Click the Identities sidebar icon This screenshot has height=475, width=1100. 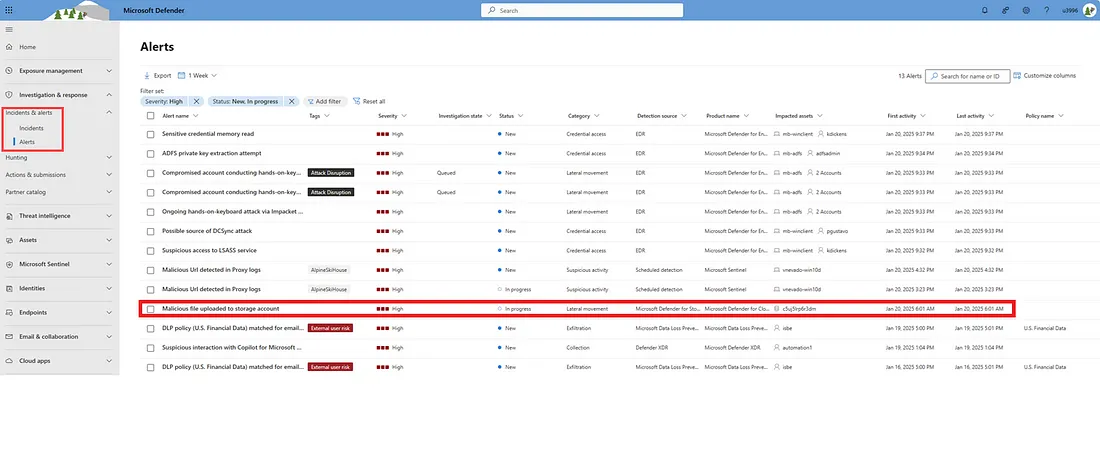(x=8, y=288)
